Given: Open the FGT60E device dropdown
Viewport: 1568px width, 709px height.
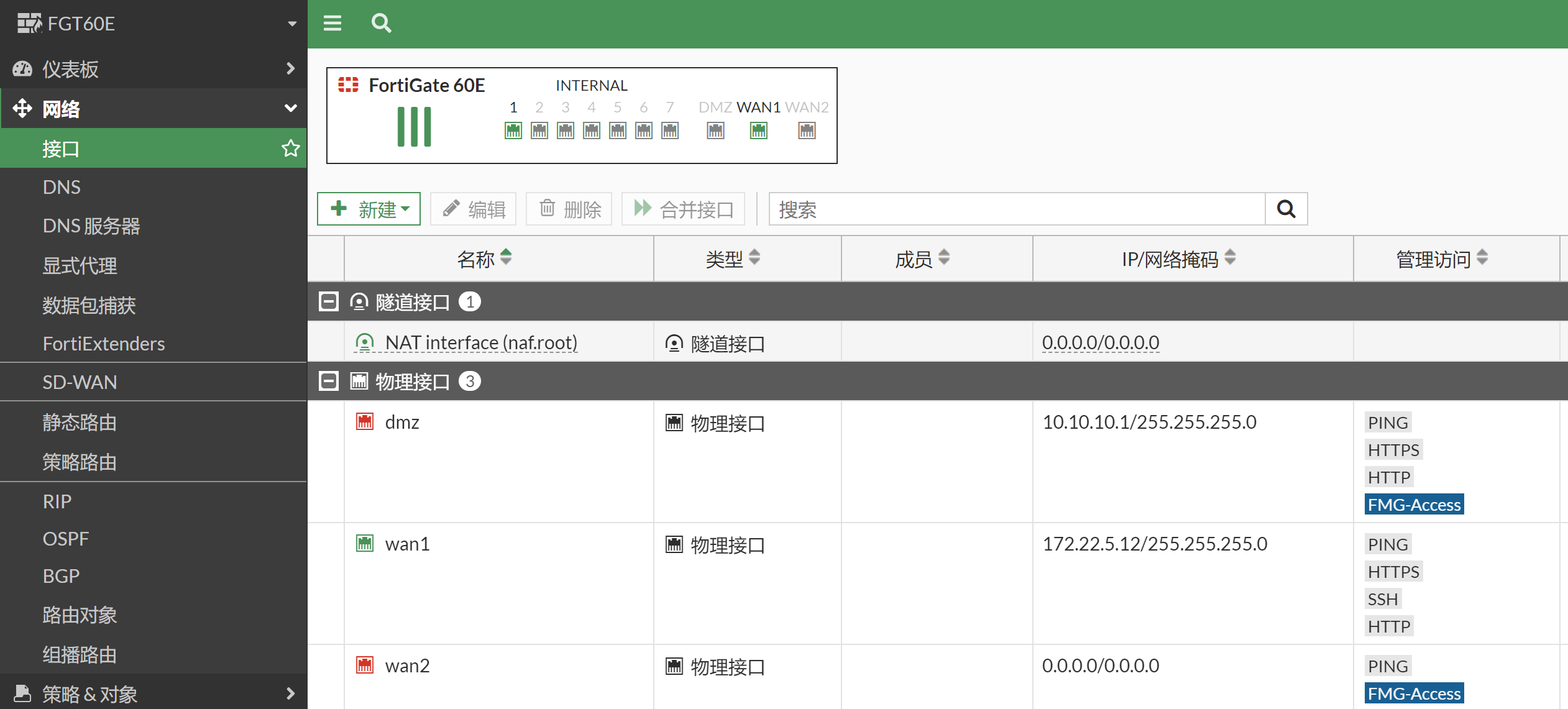Looking at the screenshot, I should point(291,24).
